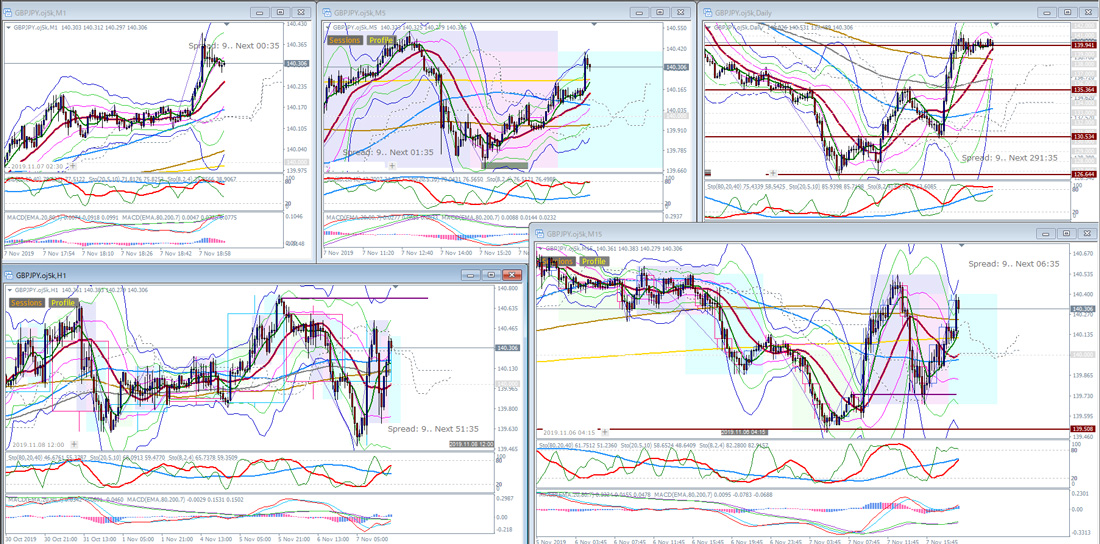The width and height of the screenshot is (1100, 544).
Task: Close the GBPJPY M1 chart window
Action: (301, 12)
